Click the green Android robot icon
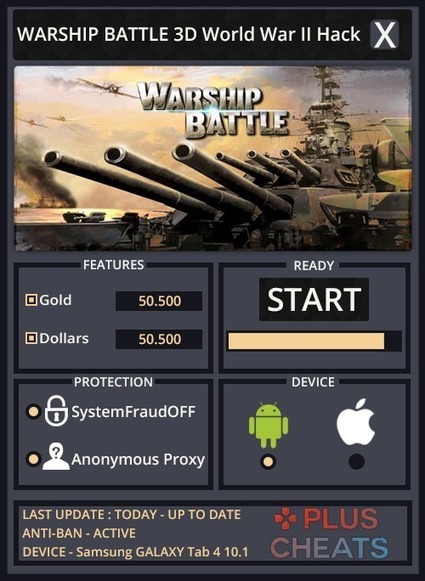Image resolution: width=425 pixels, height=581 pixels. [268, 425]
